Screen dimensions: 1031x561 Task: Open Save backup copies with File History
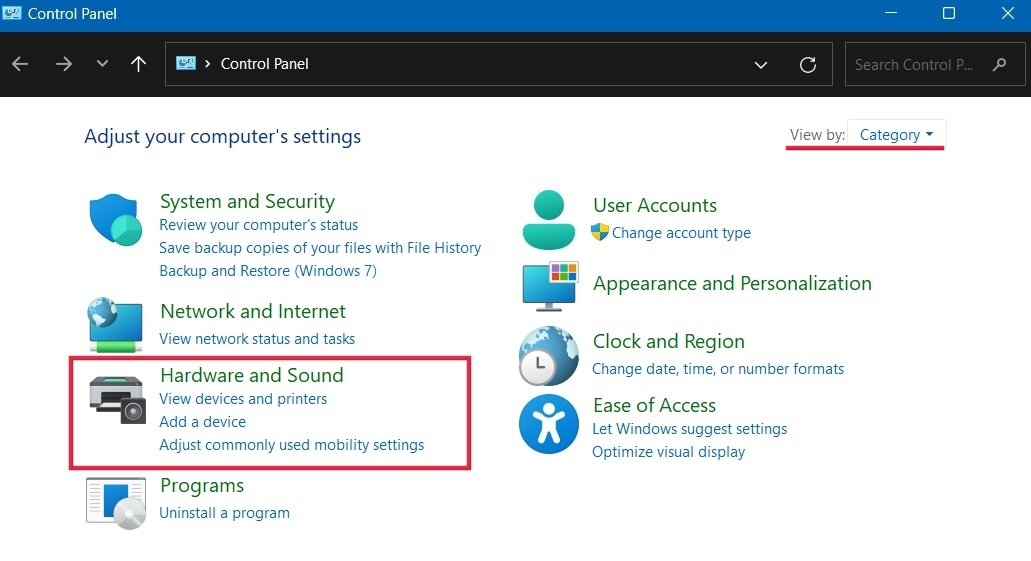pyautogui.click(x=320, y=248)
